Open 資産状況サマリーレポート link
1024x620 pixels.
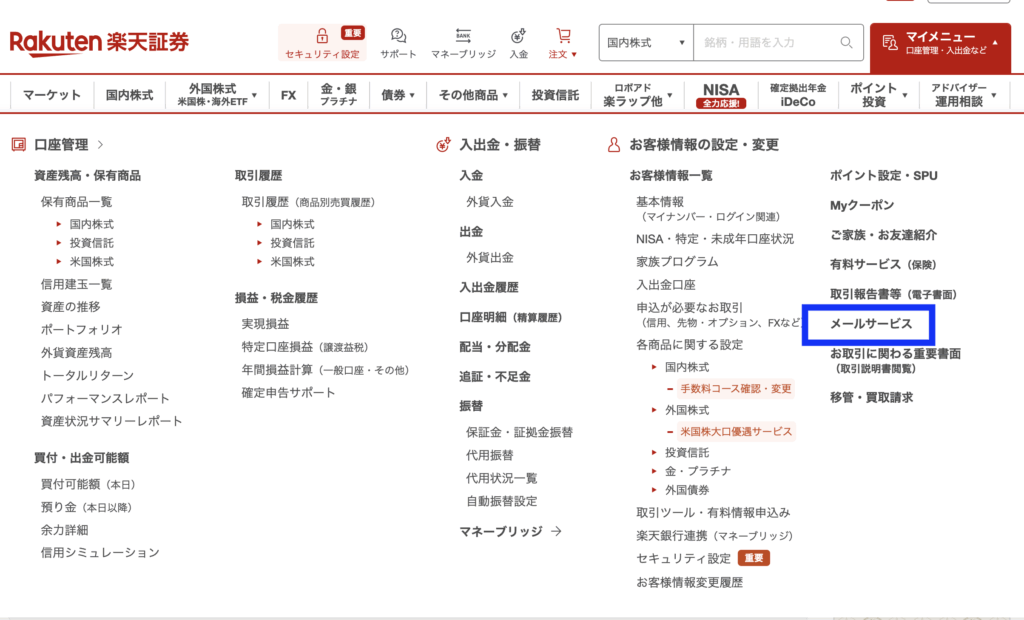tap(111, 421)
